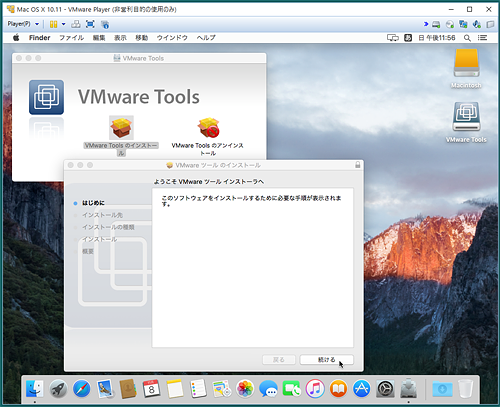Open Contacts from the Dock
Viewport: 500px width, 407px height.
[x=128, y=389]
